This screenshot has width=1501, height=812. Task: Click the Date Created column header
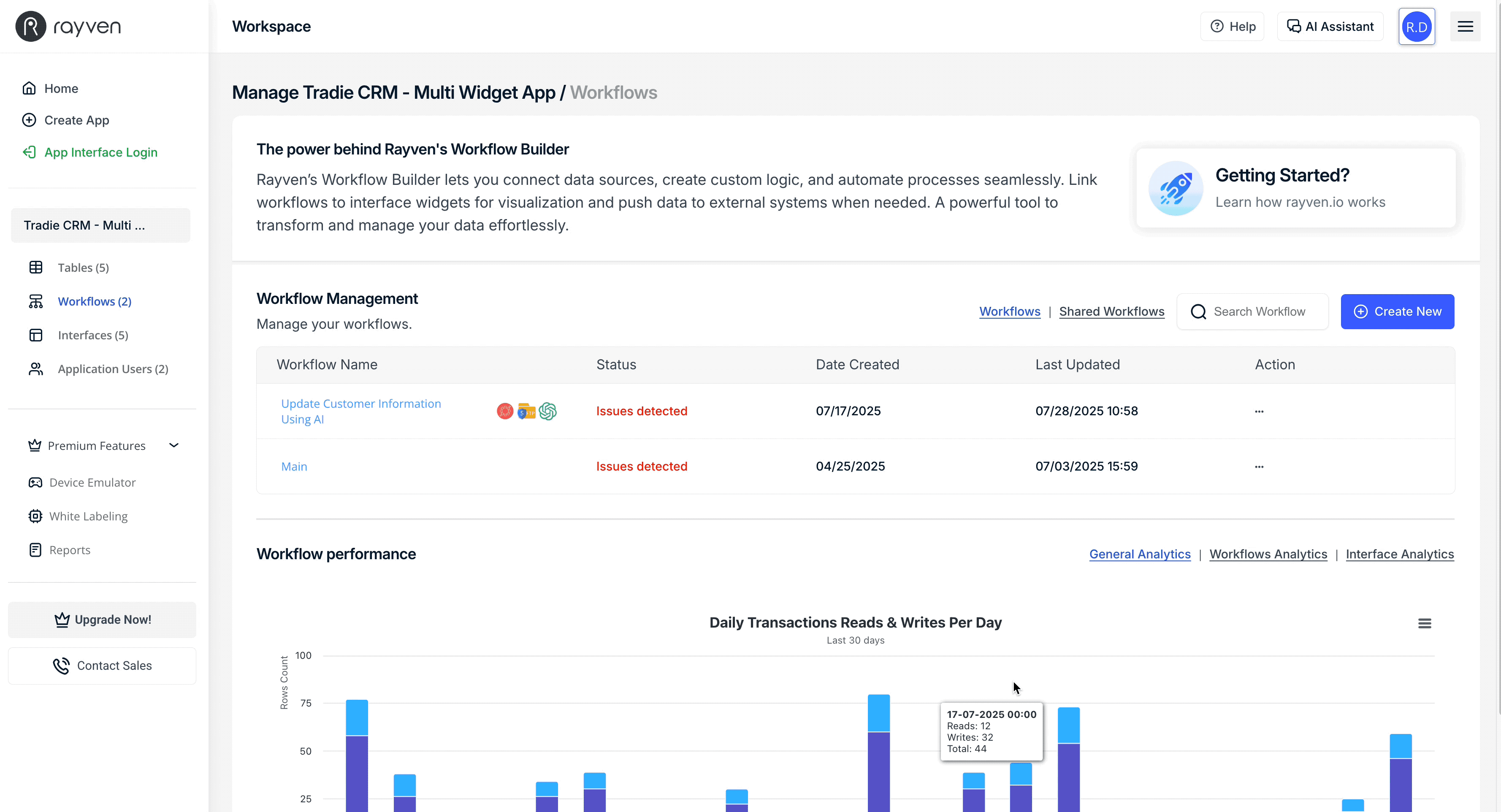pyautogui.click(x=857, y=365)
